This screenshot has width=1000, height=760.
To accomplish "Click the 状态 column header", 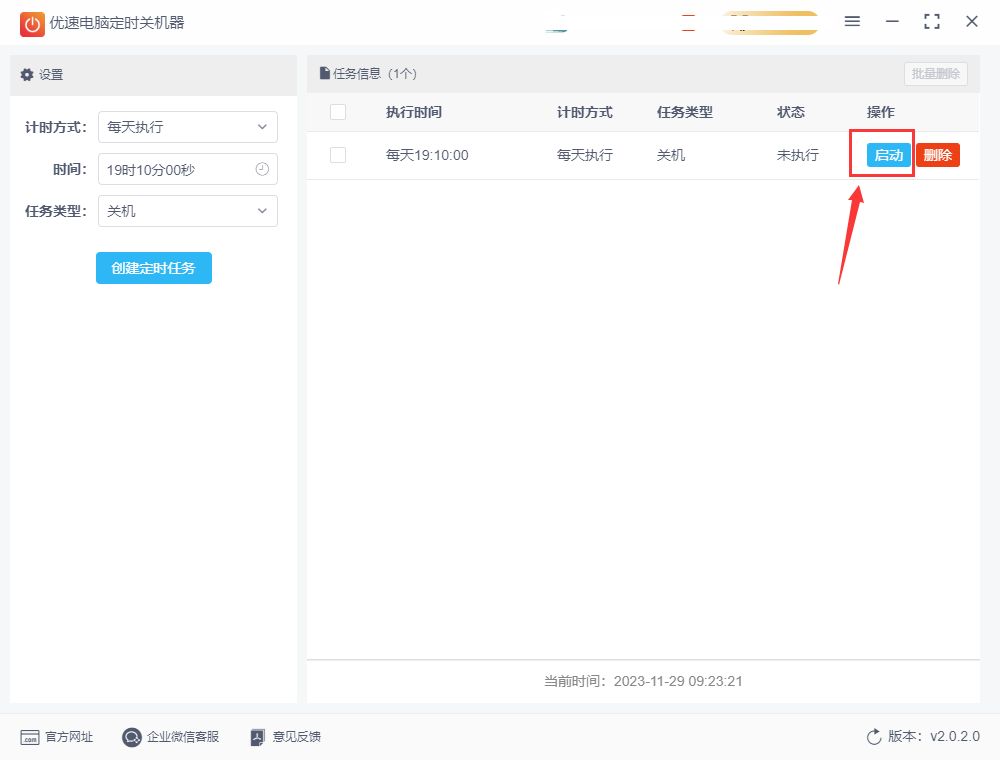I will click(791, 112).
